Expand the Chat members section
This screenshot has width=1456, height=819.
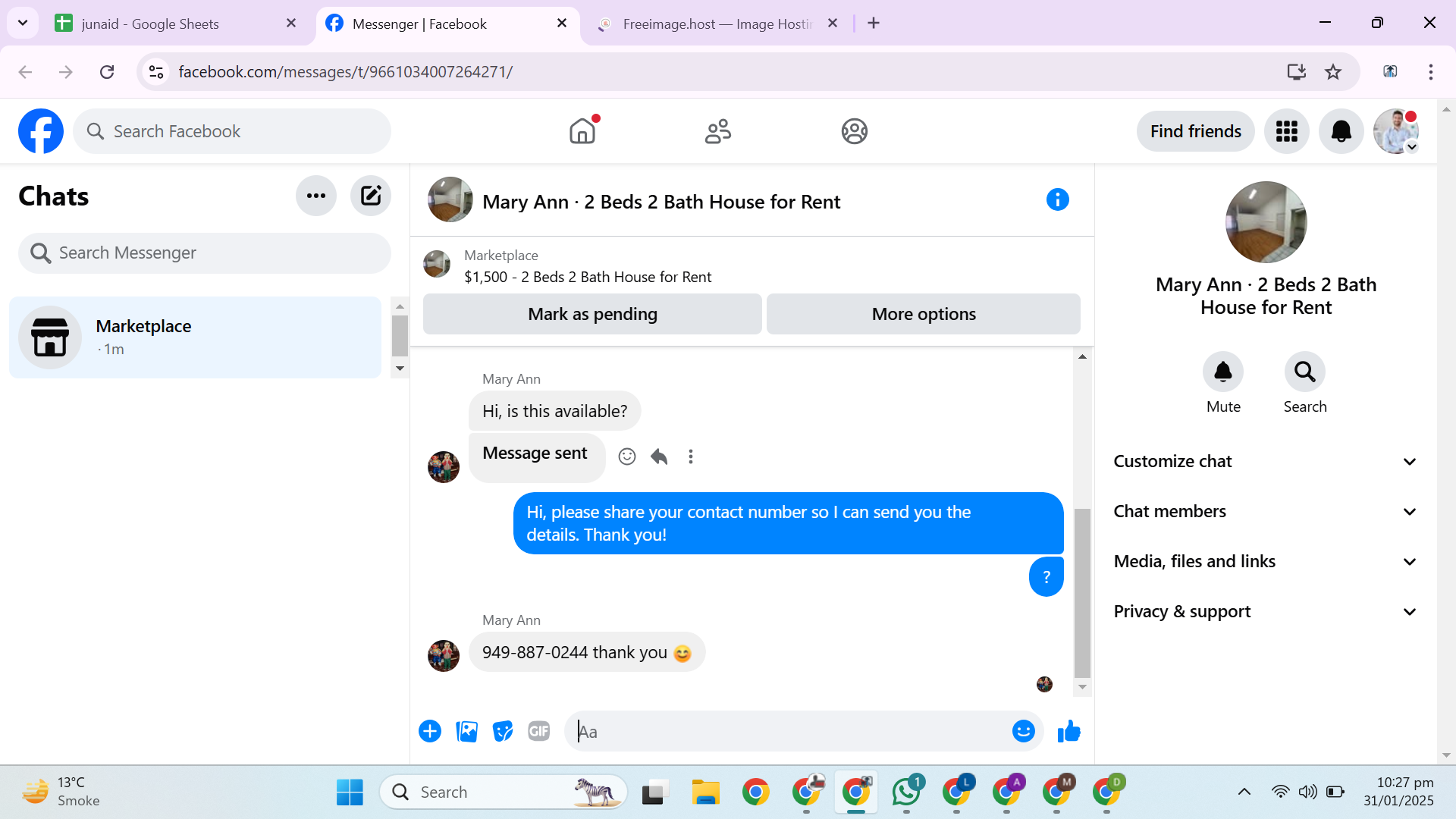click(1265, 511)
